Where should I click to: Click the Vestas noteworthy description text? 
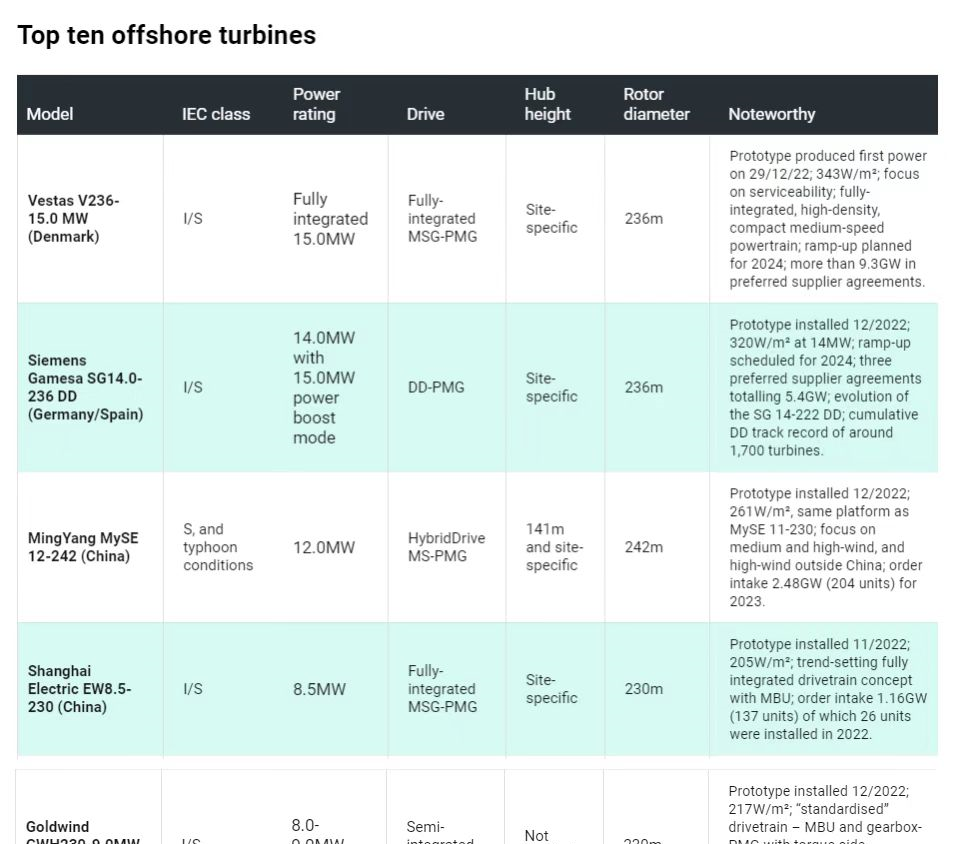pyautogui.click(x=827, y=218)
